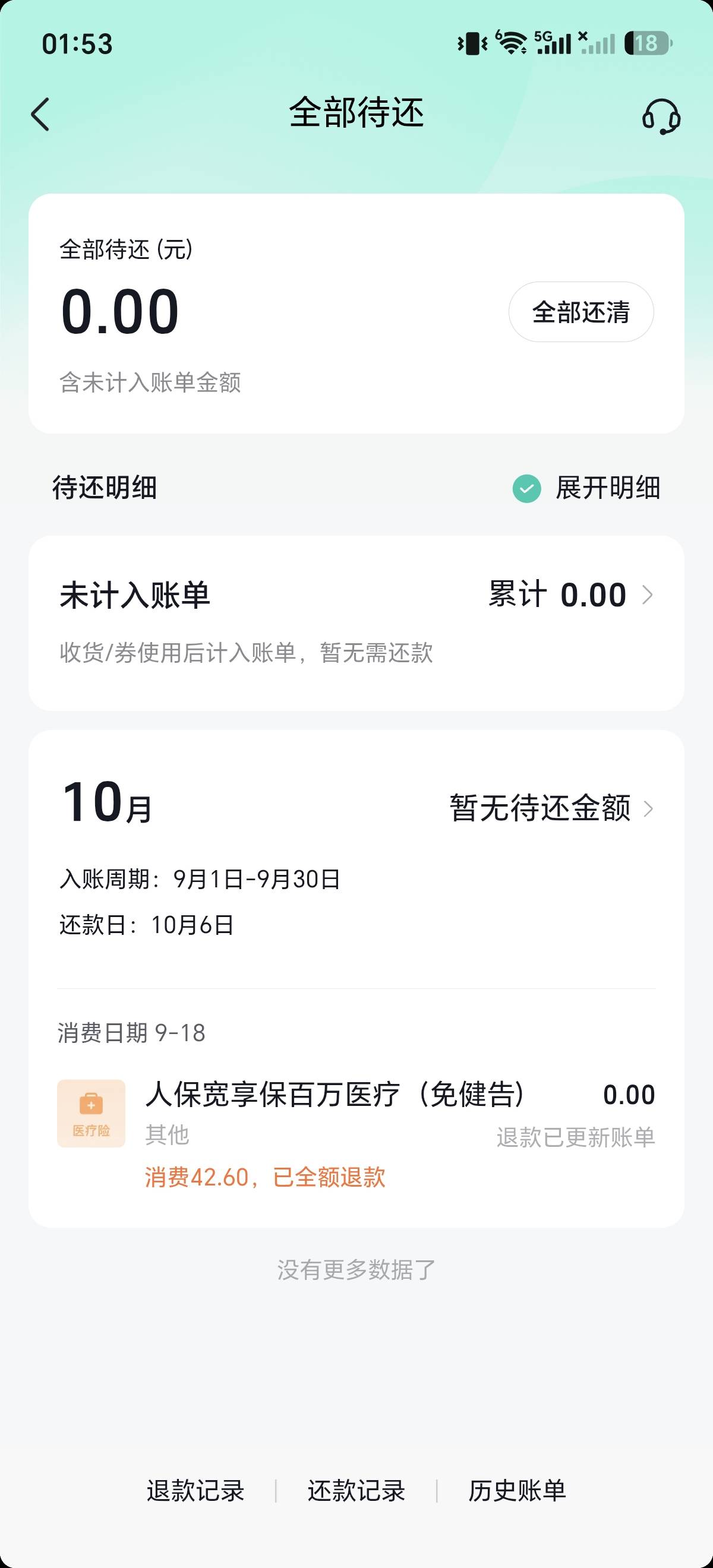
Task: Expand 未计入账单 chevron arrow
Action: (x=648, y=595)
